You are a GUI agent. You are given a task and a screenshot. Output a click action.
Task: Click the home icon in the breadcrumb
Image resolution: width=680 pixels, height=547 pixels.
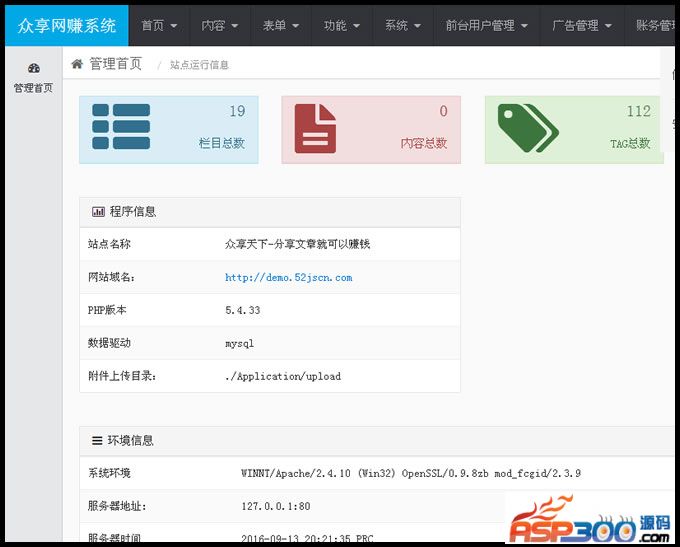point(77,64)
